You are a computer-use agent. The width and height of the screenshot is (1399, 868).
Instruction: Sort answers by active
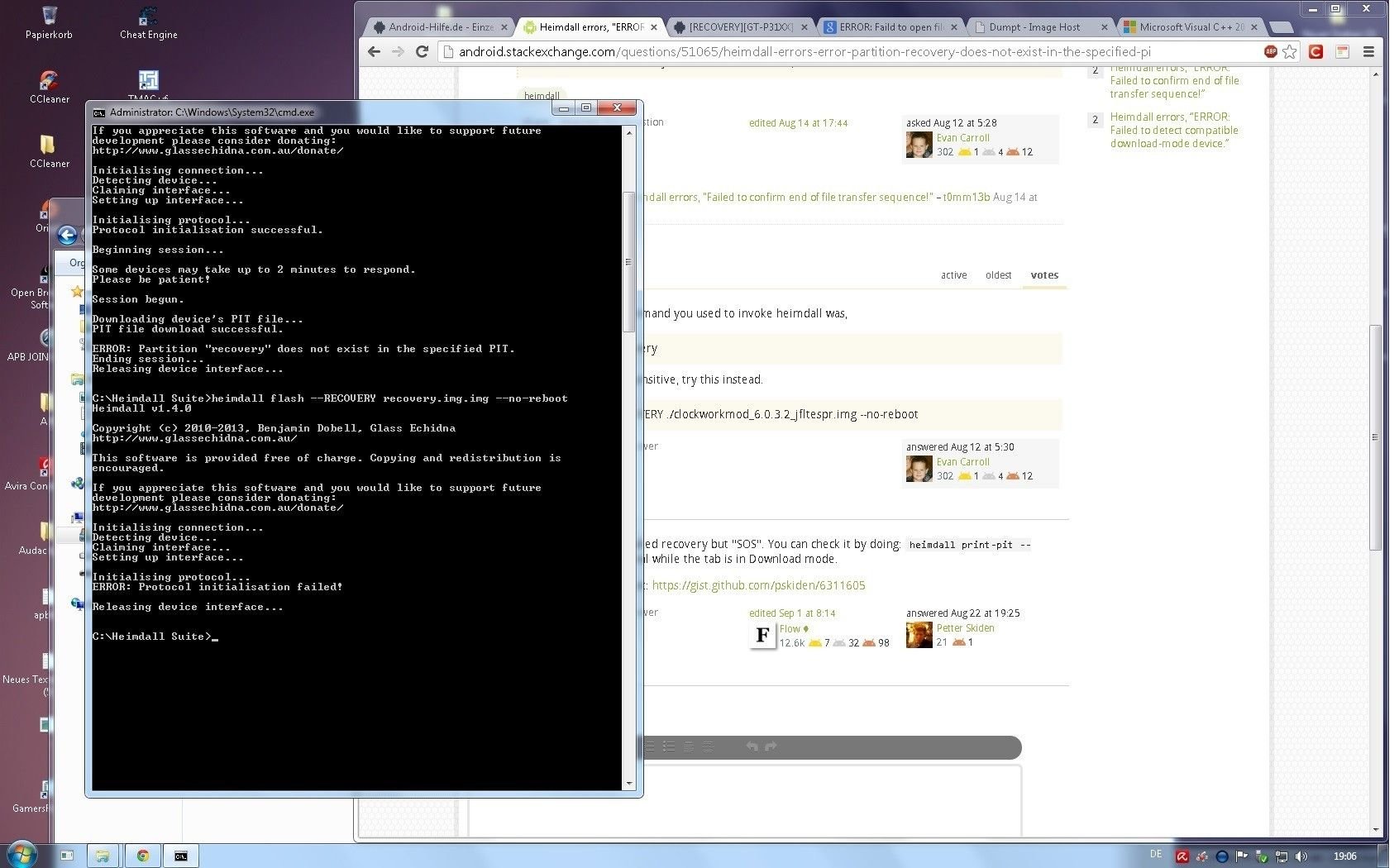[953, 275]
